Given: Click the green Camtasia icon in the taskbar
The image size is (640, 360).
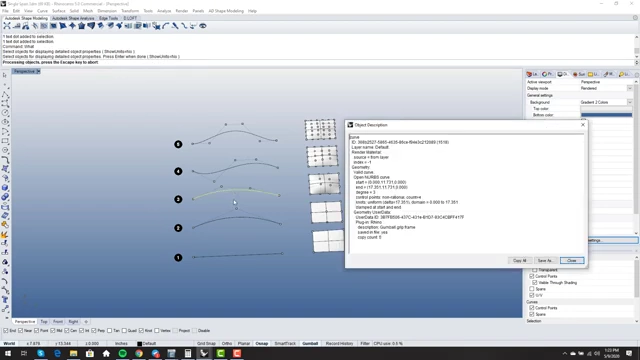Looking at the screenshot, I should pyautogui.click(x=220, y=353).
